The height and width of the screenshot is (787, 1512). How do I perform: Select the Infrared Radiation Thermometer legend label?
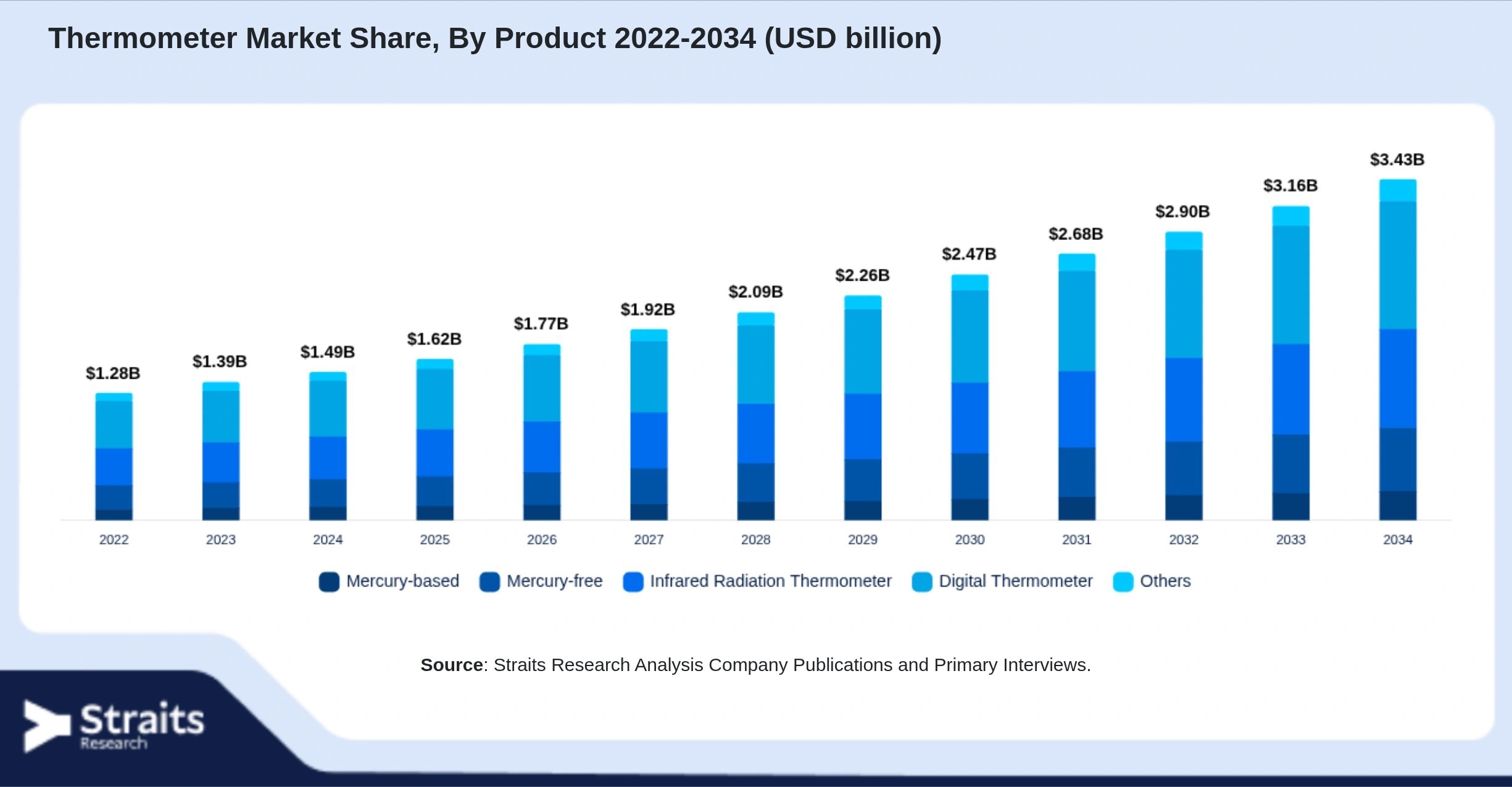(771, 581)
